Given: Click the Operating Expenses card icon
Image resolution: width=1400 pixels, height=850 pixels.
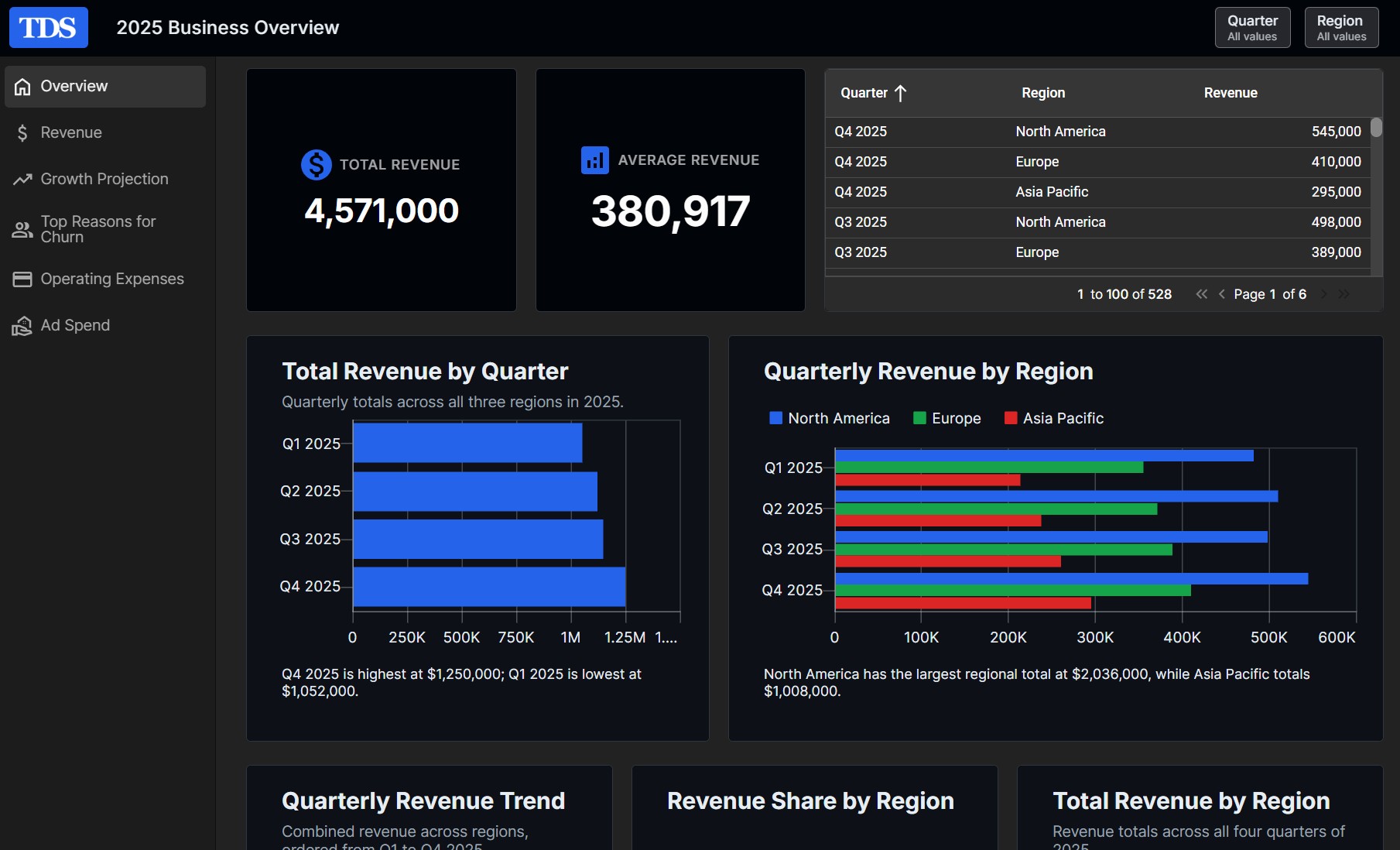Looking at the screenshot, I should click(x=22, y=279).
